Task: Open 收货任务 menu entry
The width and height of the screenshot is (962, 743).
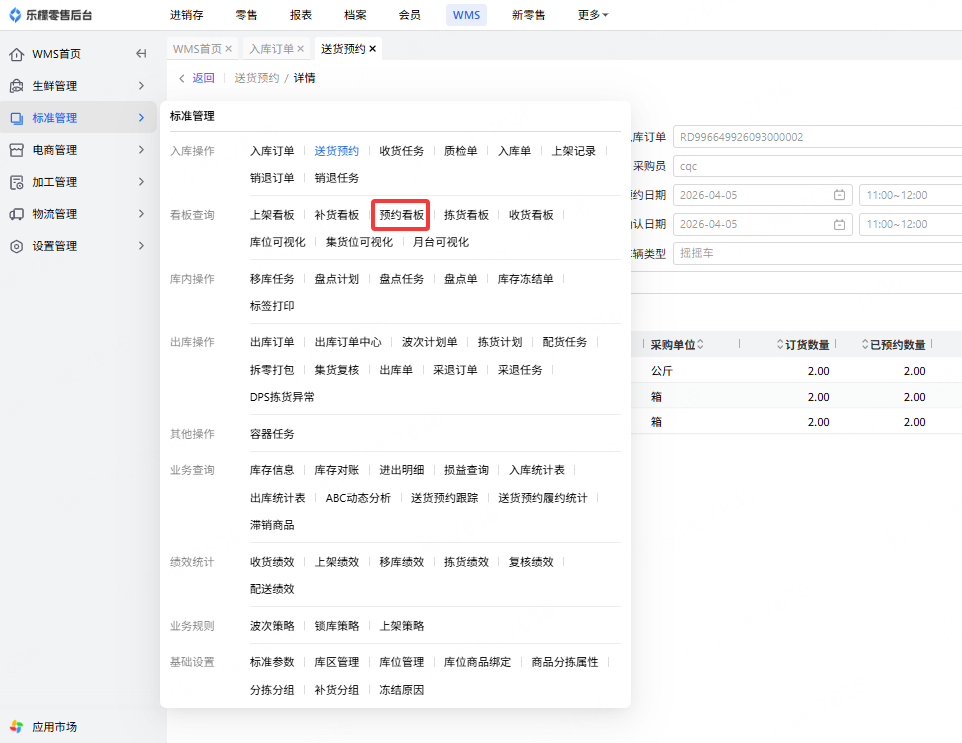Action: (401, 151)
